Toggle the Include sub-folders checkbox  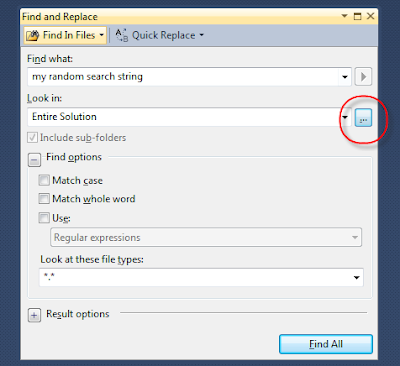[x=32, y=138]
